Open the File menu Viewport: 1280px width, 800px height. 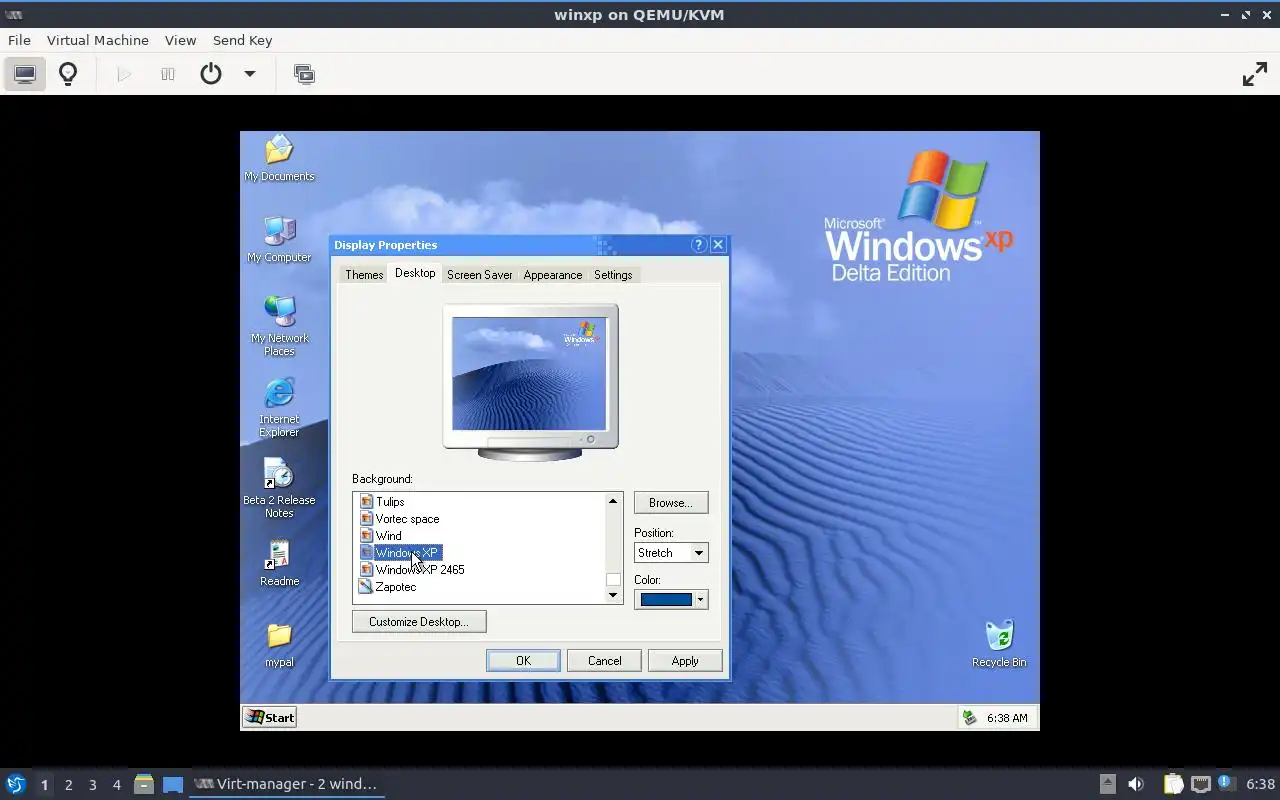19,40
